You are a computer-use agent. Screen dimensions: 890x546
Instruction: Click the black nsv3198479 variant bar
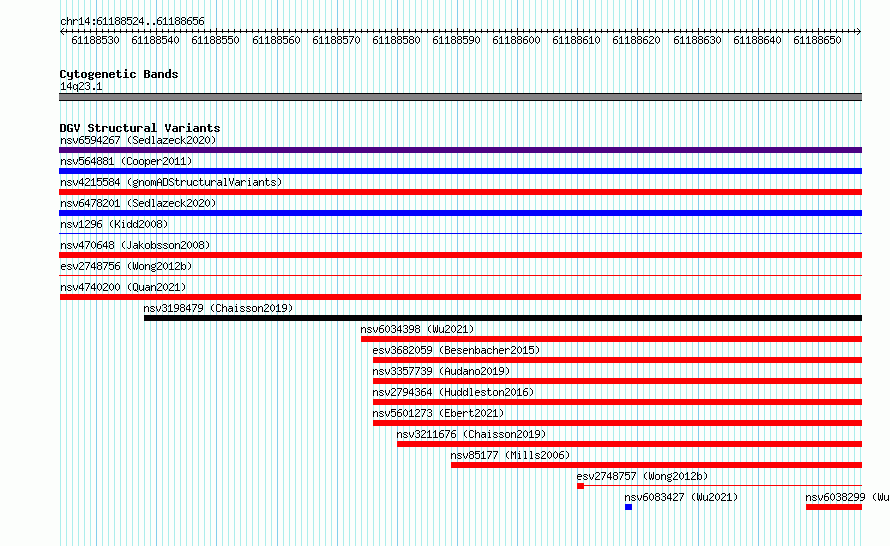503,318
